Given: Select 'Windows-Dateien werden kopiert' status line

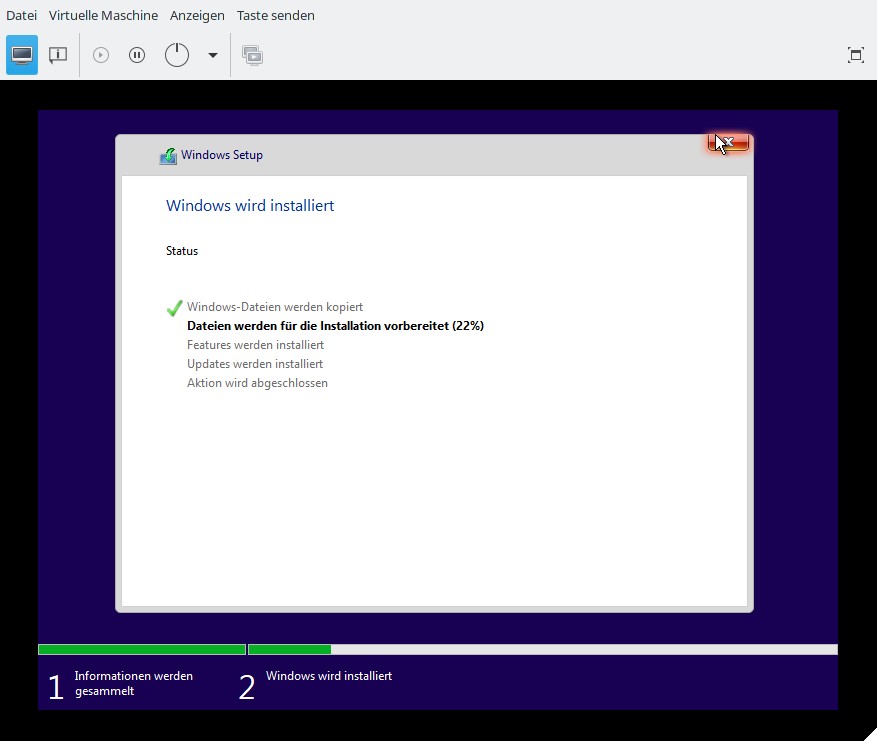Looking at the screenshot, I should [x=275, y=306].
